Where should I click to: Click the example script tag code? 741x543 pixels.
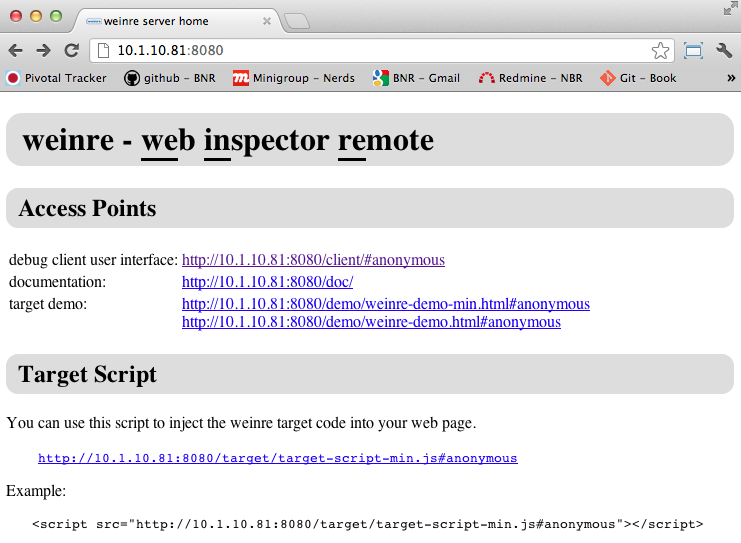click(x=368, y=524)
